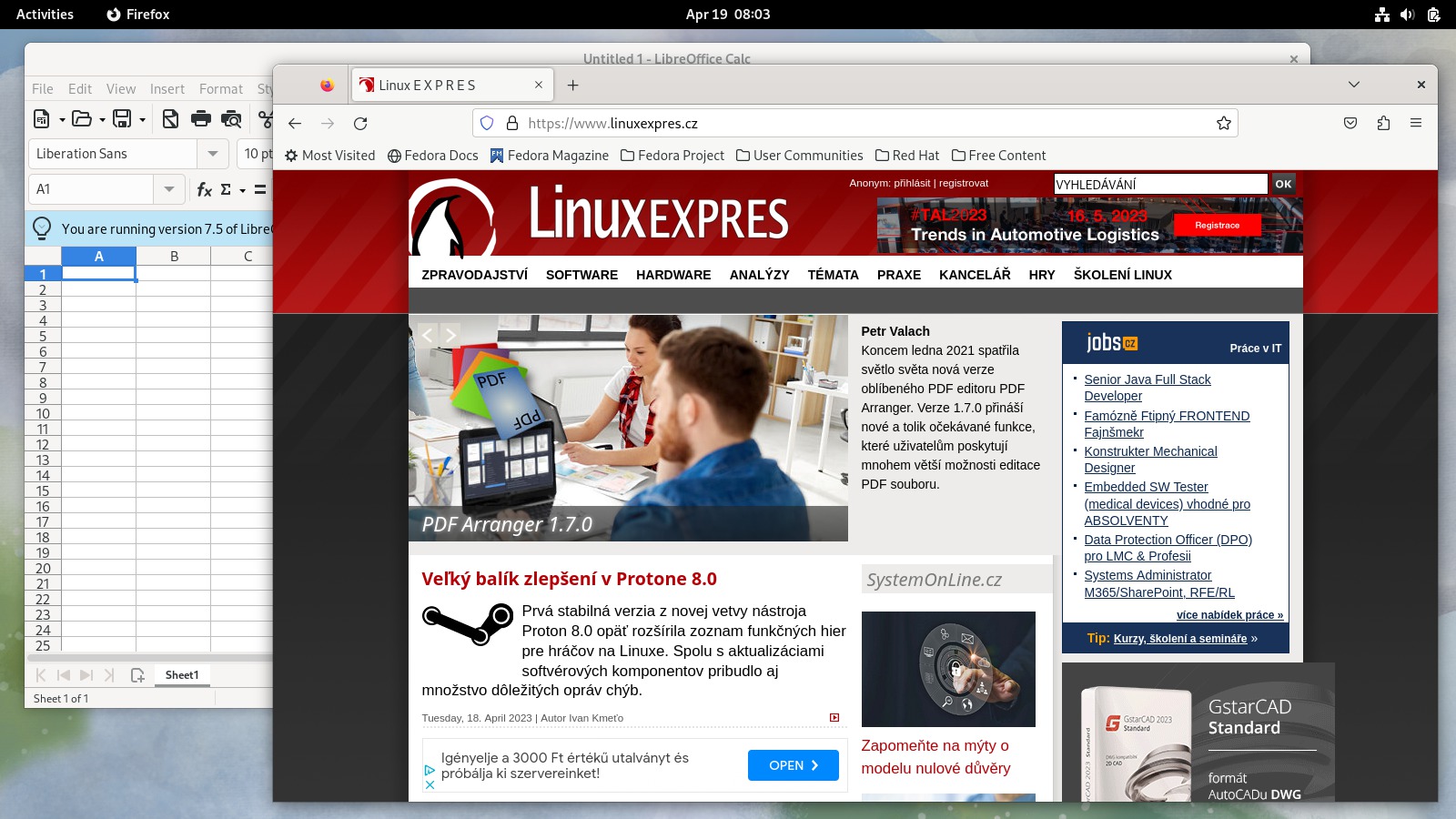
Task: Expand the Save options arrow in Calc
Action: click(142, 119)
